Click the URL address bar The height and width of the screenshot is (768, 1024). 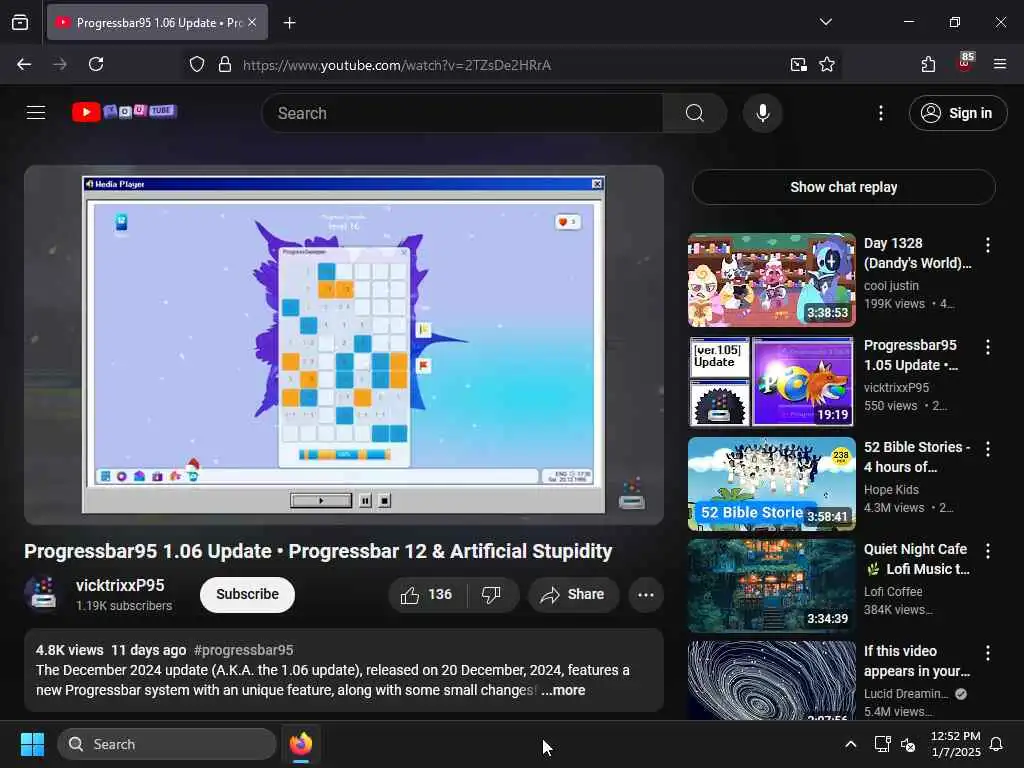click(x=509, y=65)
